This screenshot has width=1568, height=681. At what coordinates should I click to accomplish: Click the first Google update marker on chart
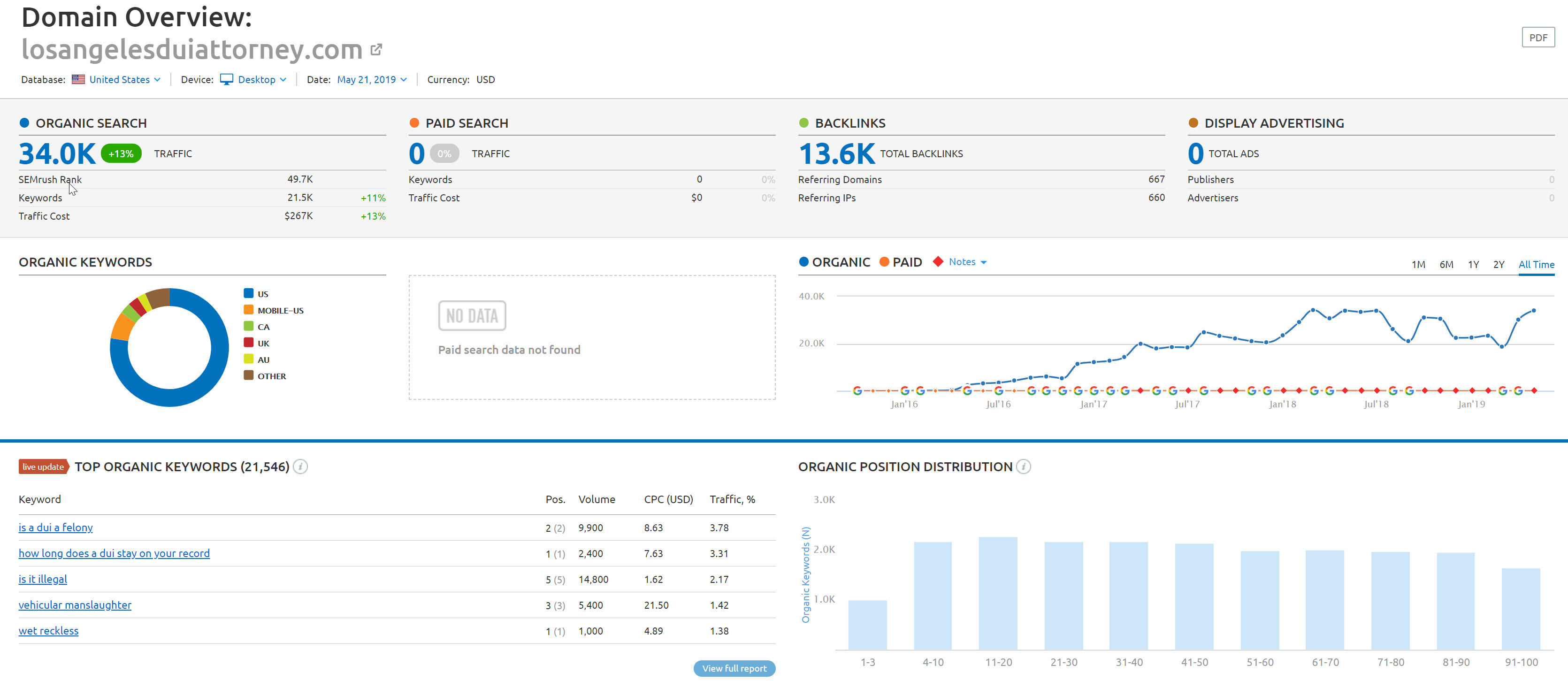pyautogui.click(x=857, y=390)
